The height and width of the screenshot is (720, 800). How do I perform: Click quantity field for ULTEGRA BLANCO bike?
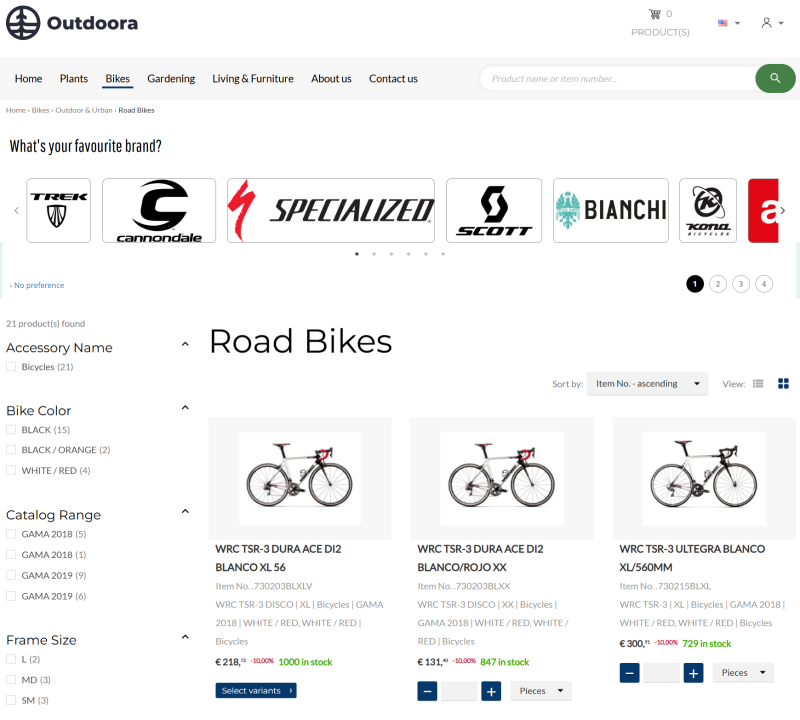click(661, 673)
